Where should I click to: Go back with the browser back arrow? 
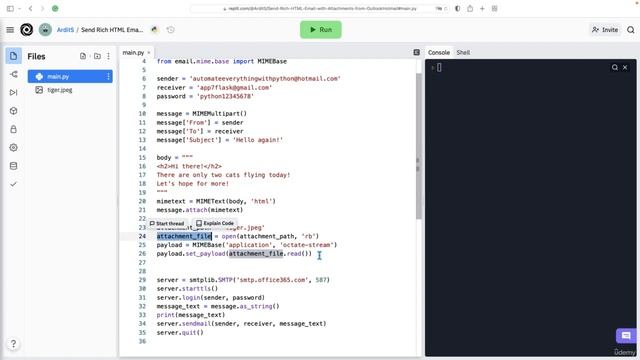(x=31, y=8)
